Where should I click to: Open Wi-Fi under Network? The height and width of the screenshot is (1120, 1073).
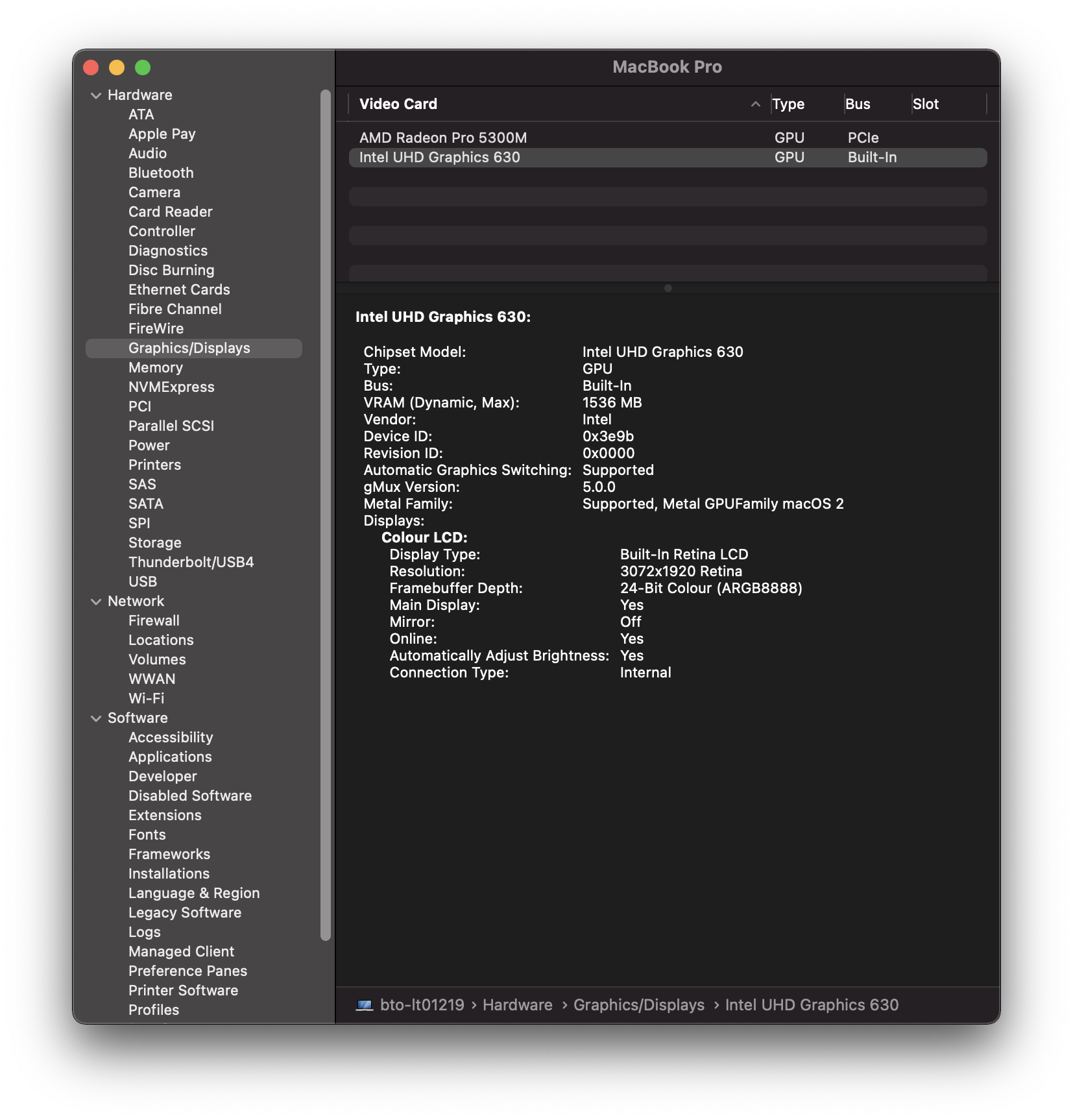pyautogui.click(x=146, y=699)
